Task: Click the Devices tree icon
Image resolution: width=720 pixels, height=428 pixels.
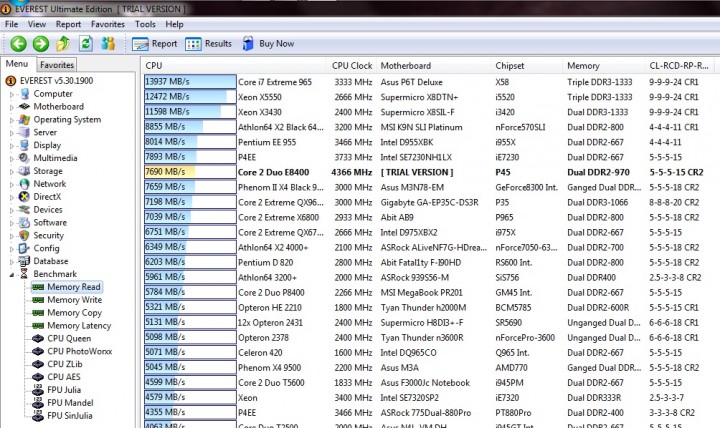Action: [24, 210]
